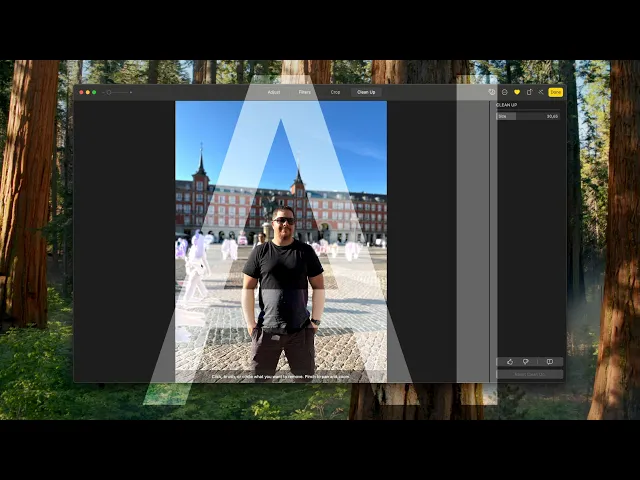
Task: Click the Clean Up brush Size slider
Action: pyautogui.click(x=528, y=116)
